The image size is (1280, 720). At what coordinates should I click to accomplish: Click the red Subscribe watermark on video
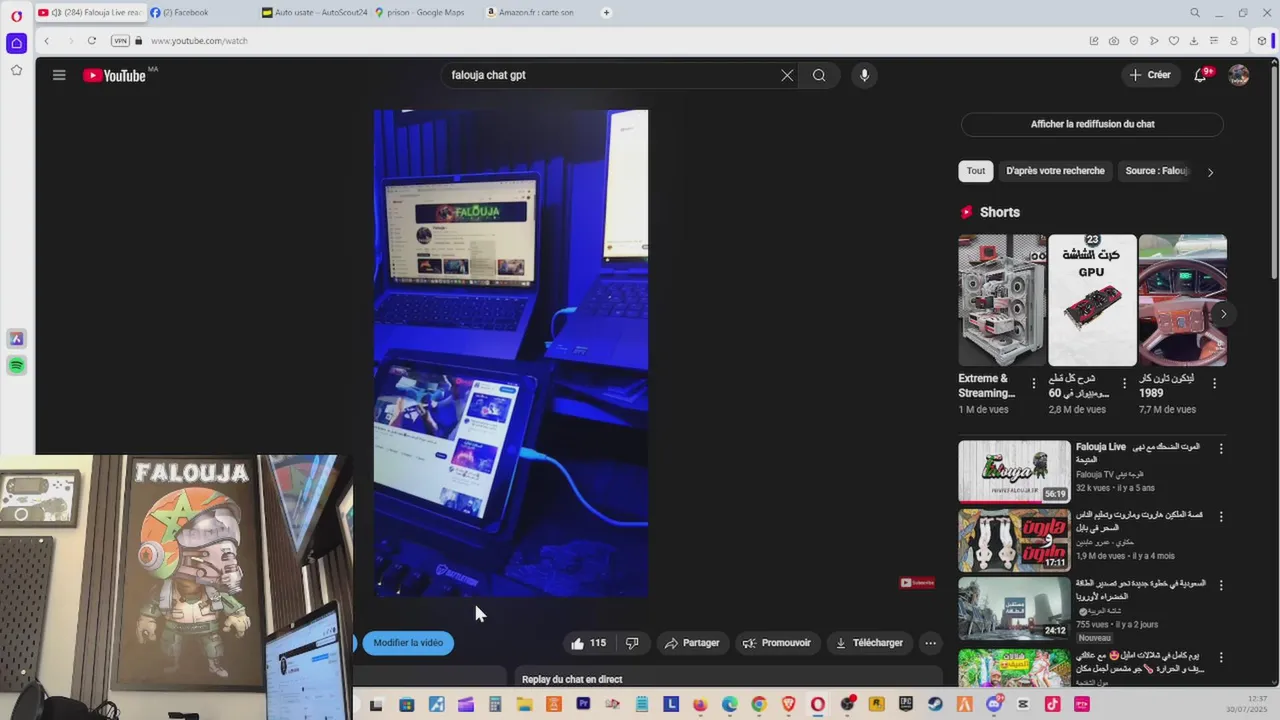917,583
